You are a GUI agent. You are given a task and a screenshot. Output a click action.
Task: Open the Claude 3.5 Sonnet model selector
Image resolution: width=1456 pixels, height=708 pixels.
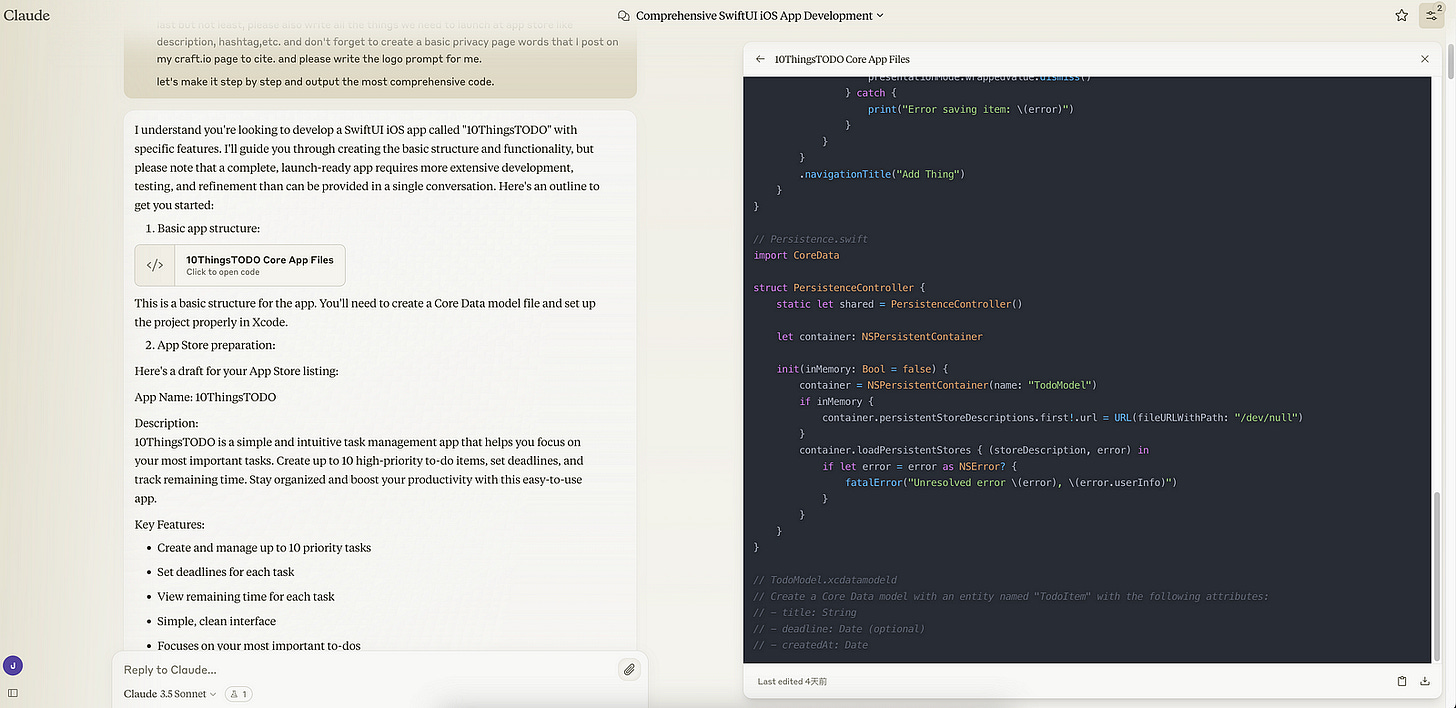[167, 693]
